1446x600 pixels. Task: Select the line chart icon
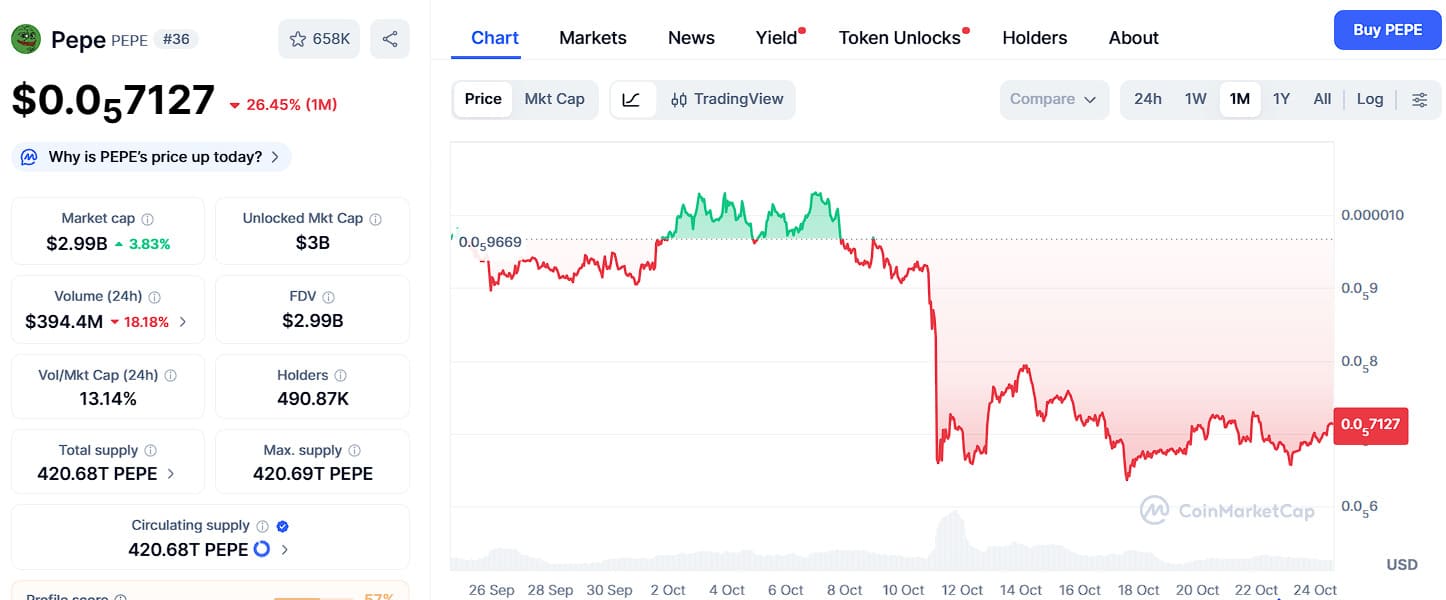point(631,99)
